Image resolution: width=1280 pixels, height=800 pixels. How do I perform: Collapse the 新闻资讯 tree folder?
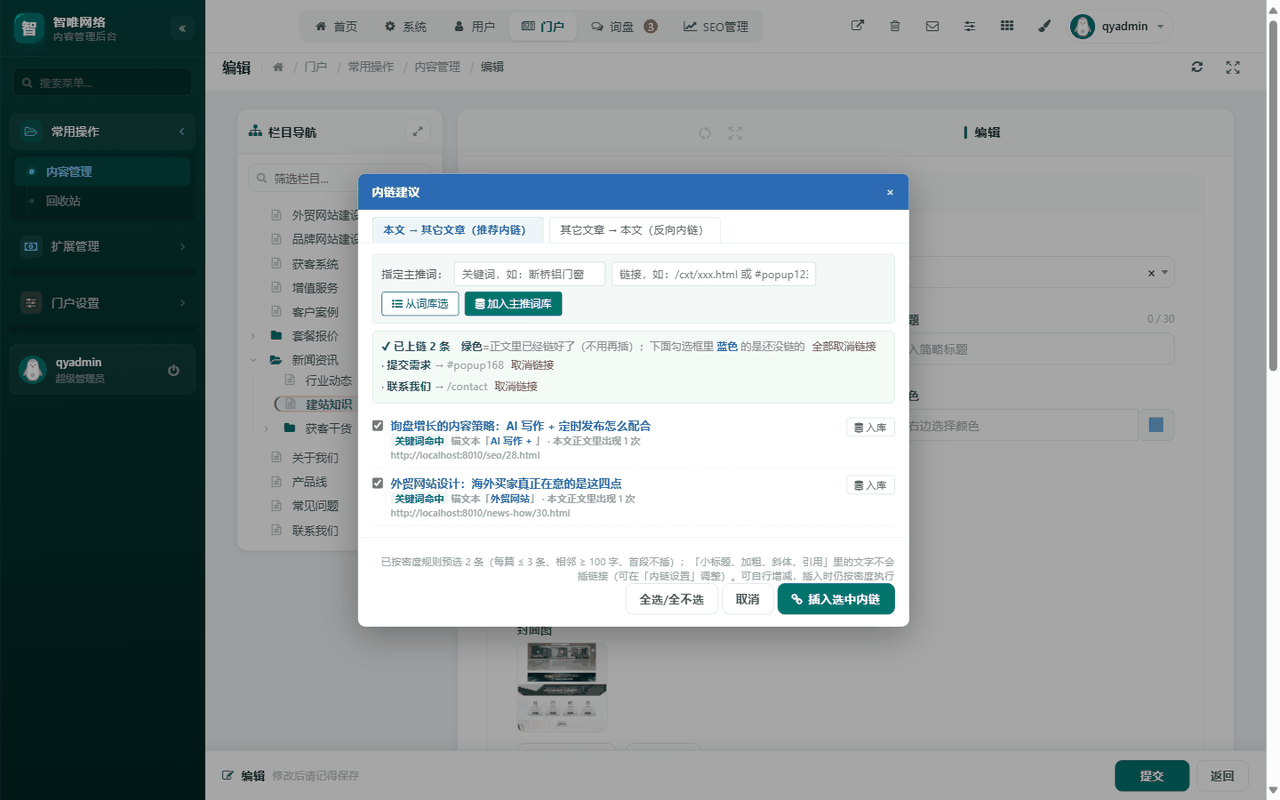(x=253, y=360)
